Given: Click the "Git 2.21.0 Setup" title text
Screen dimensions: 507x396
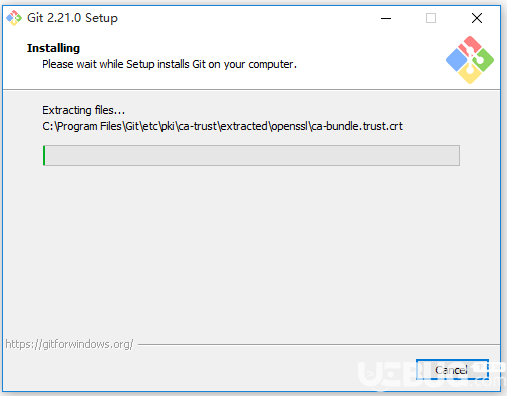Looking at the screenshot, I should [x=72, y=18].
